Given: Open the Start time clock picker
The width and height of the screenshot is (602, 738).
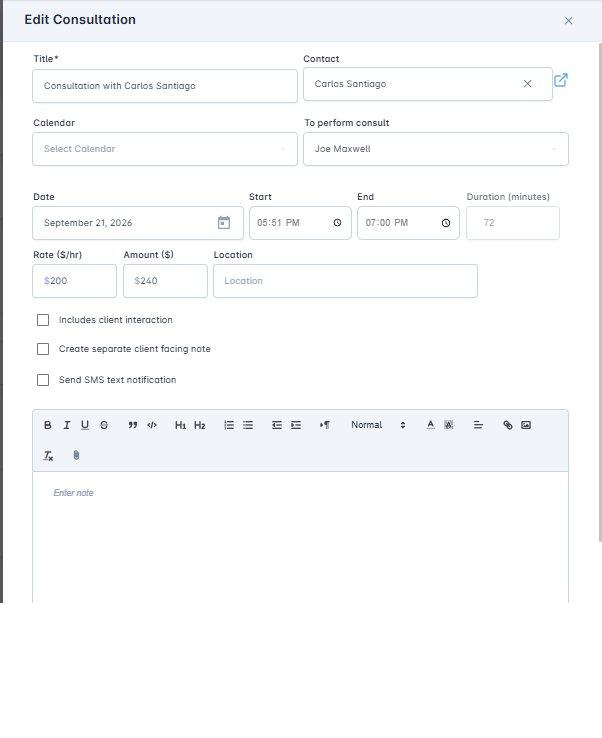Looking at the screenshot, I should [x=337, y=223].
